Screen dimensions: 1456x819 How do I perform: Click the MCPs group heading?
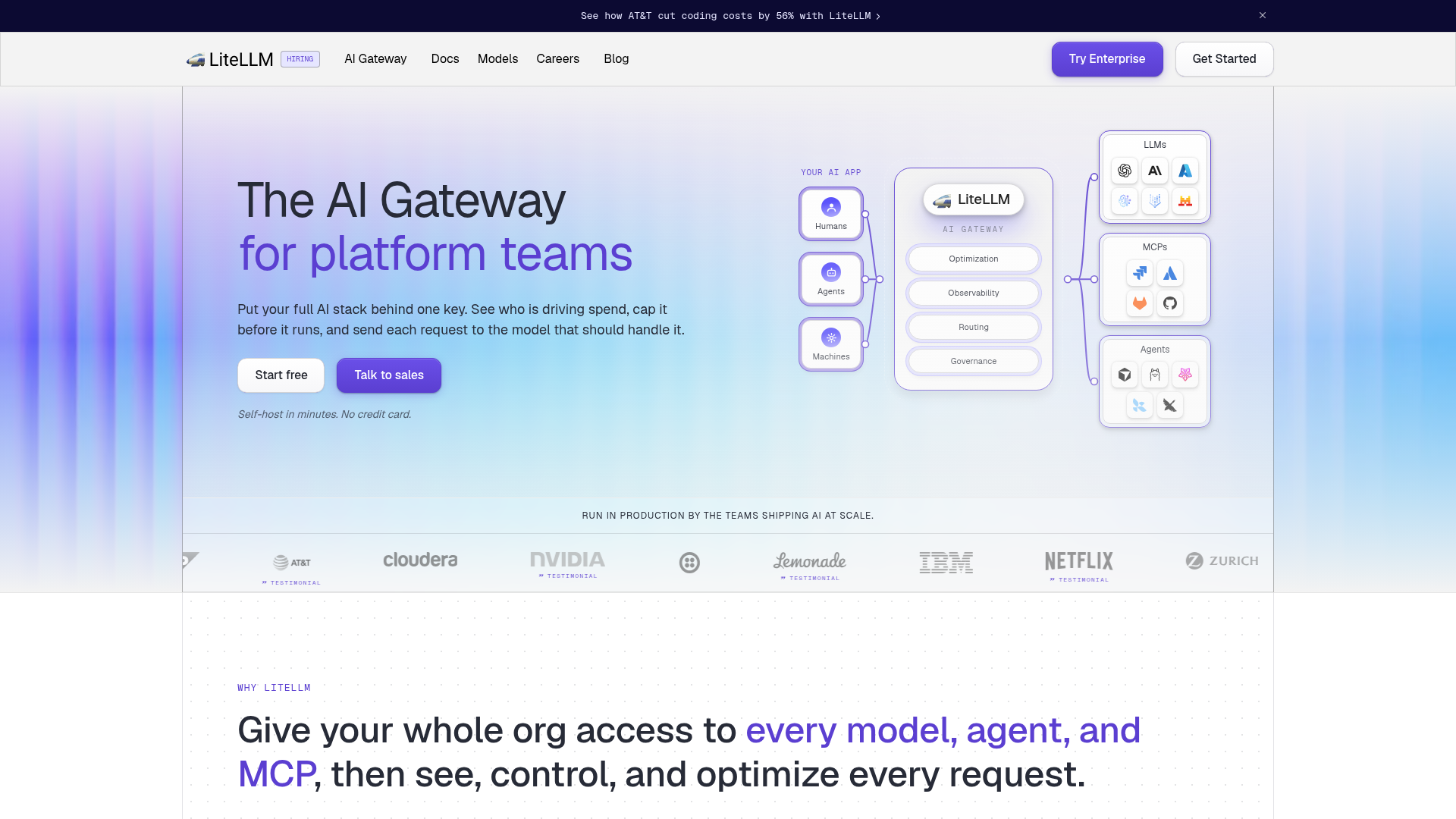(1155, 247)
